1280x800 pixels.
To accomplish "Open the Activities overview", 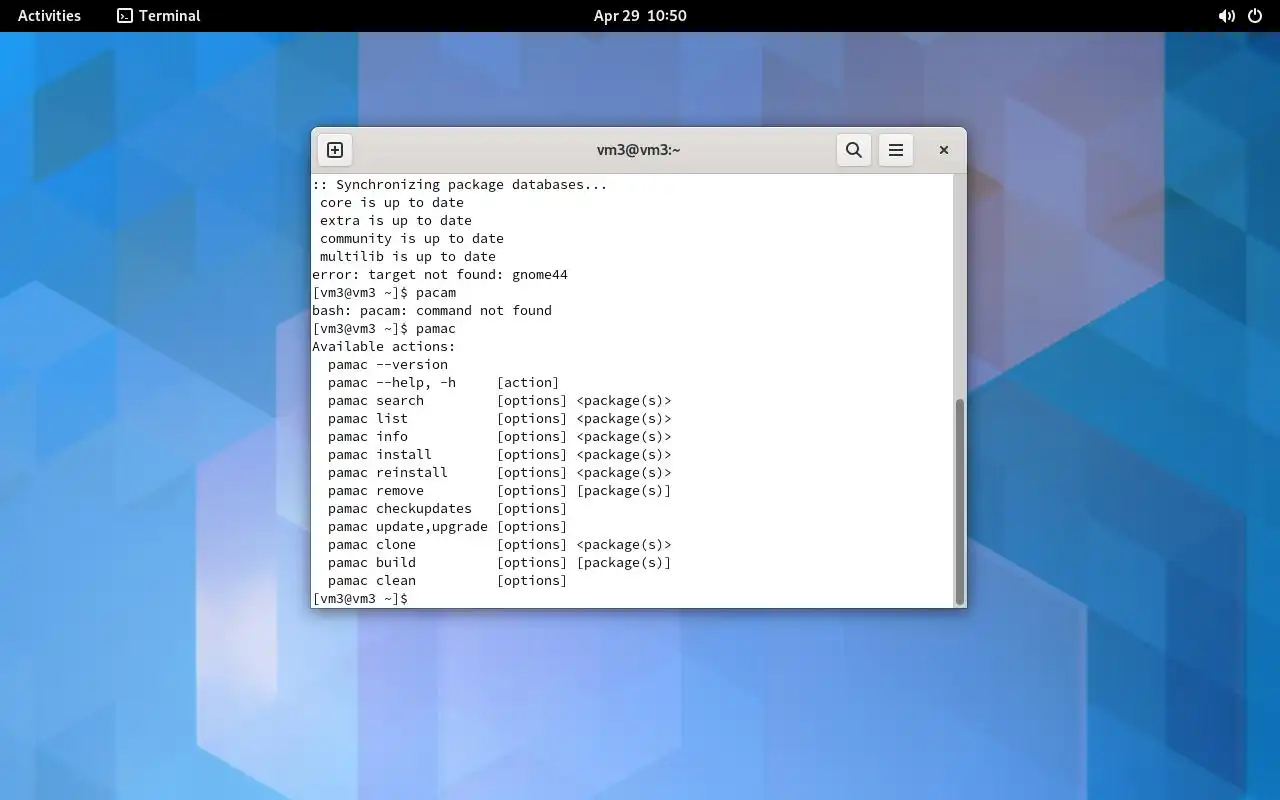I will click(49, 16).
